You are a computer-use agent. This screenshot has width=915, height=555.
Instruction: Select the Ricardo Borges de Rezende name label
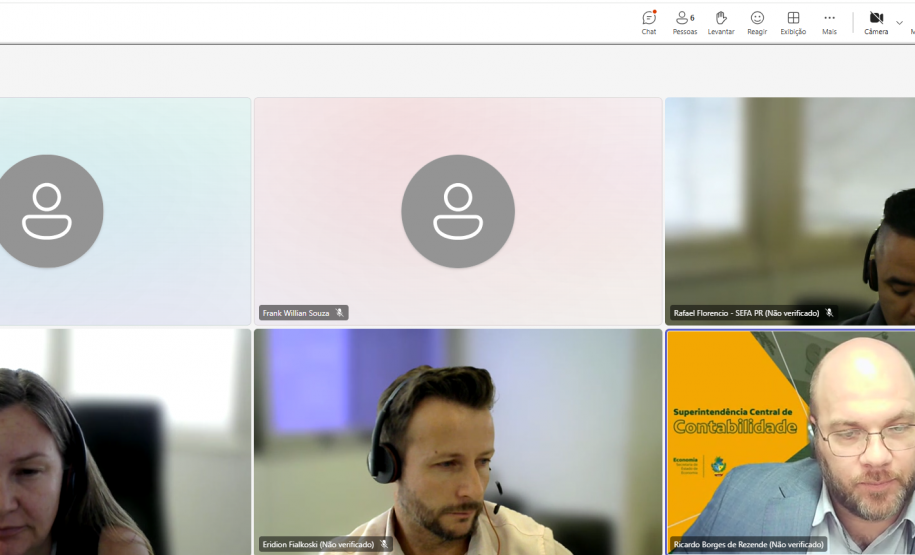tap(749, 545)
